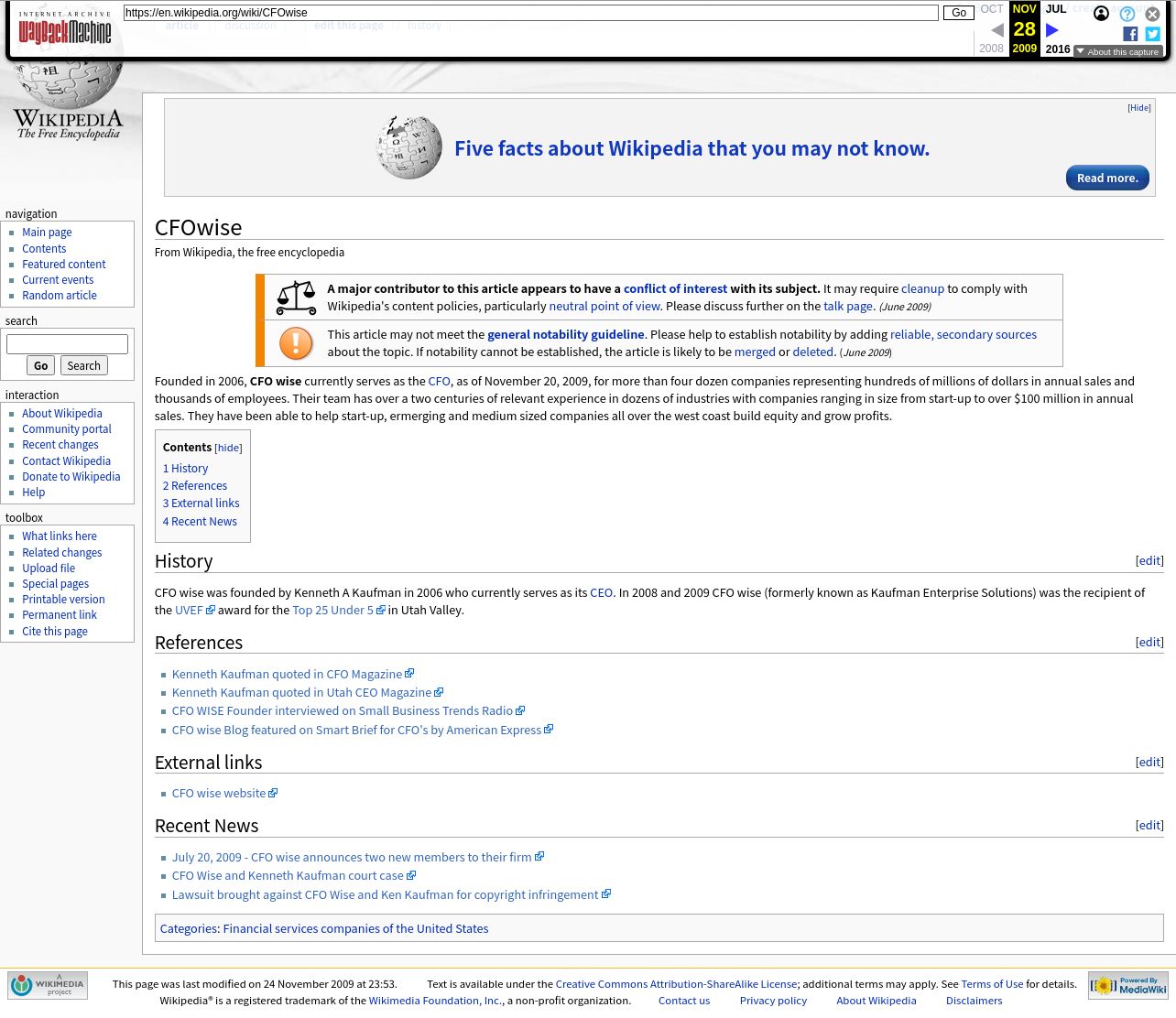The height and width of the screenshot is (1018, 1176).
Task: Click the Wayback Machine logo
Action: pyautogui.click(x=64, y=27)
